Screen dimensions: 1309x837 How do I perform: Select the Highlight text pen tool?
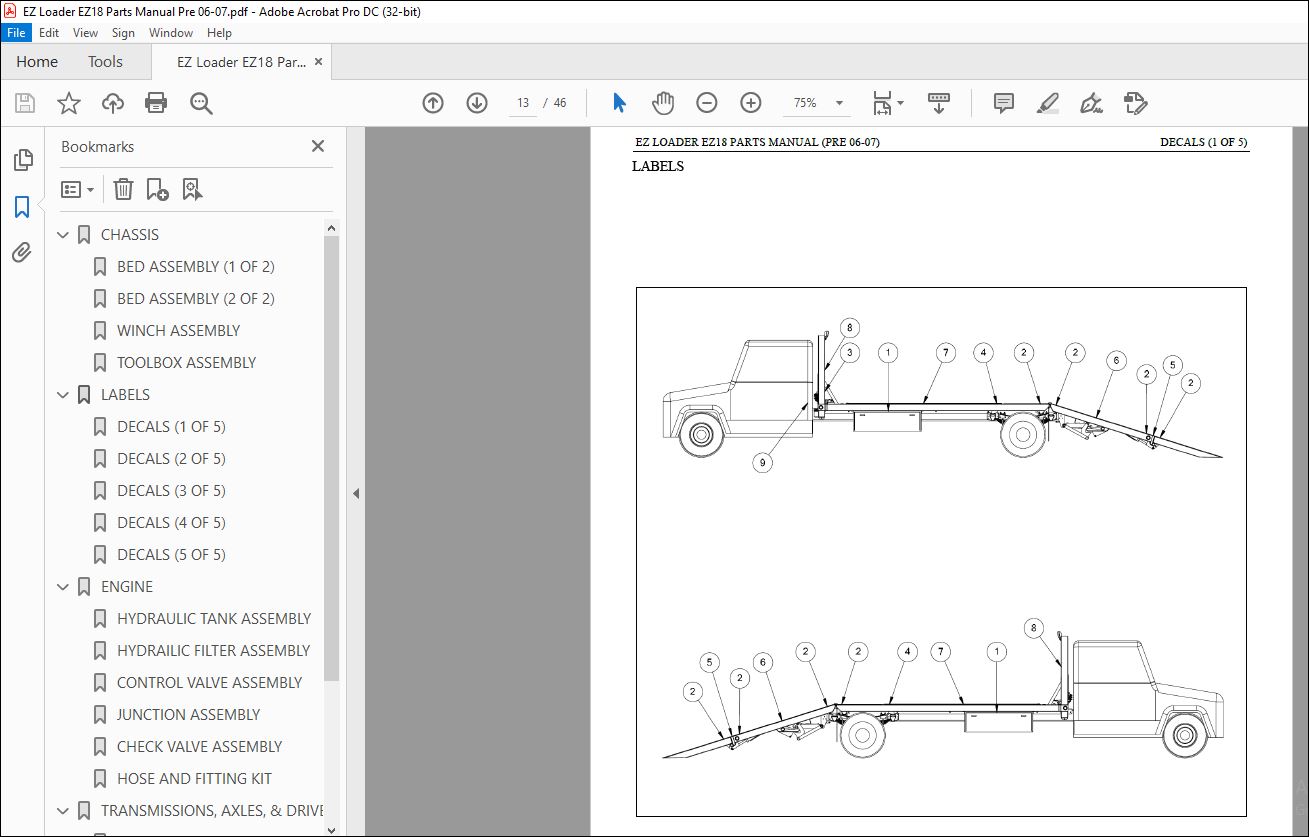pos(1047,103)
